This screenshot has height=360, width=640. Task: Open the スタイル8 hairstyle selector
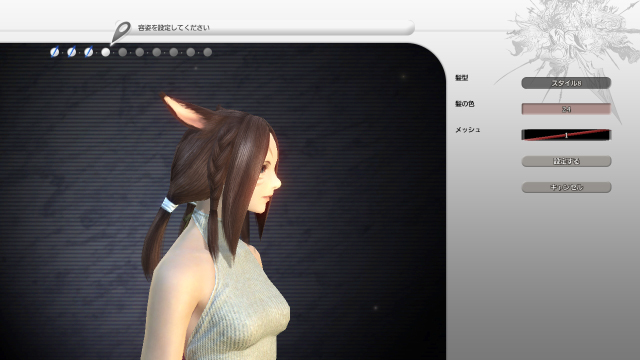pos(566,83)
